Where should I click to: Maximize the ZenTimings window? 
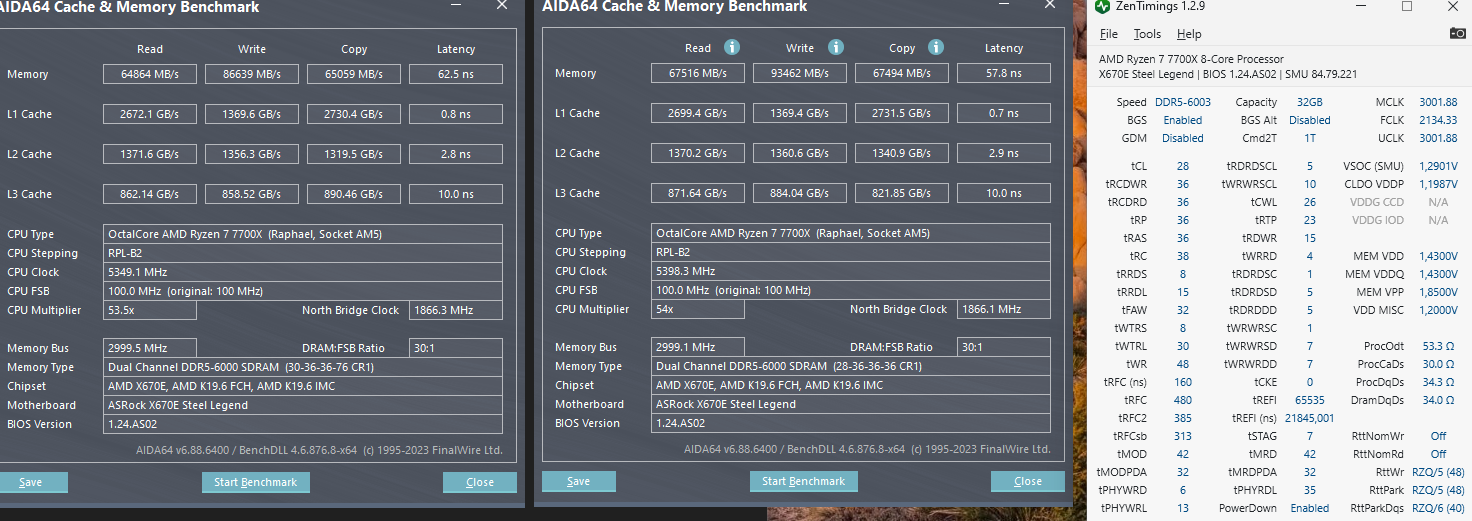coord(1407,7)
